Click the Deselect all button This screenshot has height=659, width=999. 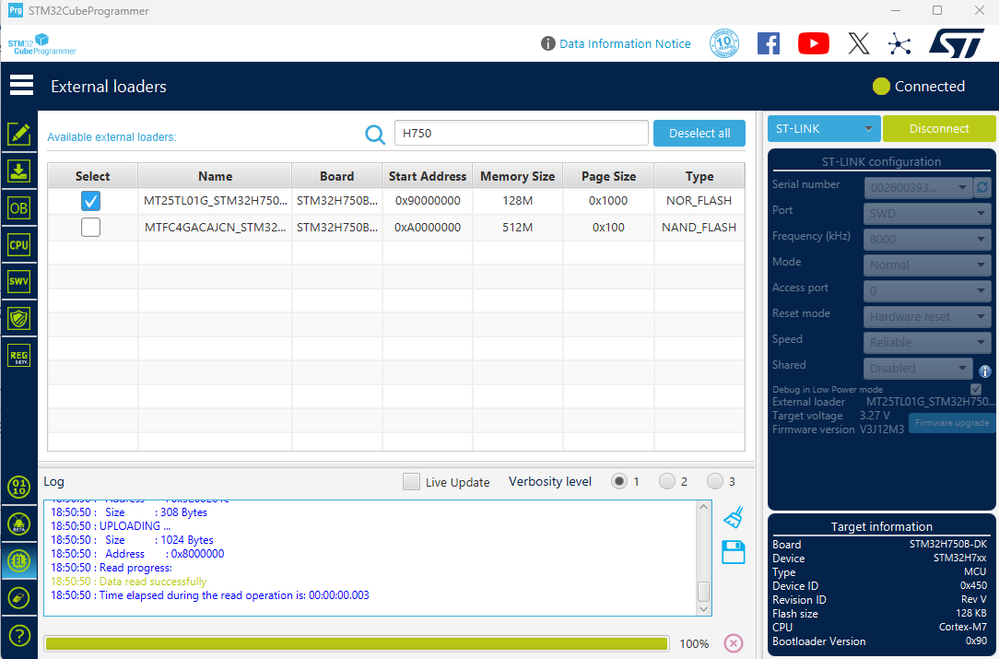[x=699, y=133]
